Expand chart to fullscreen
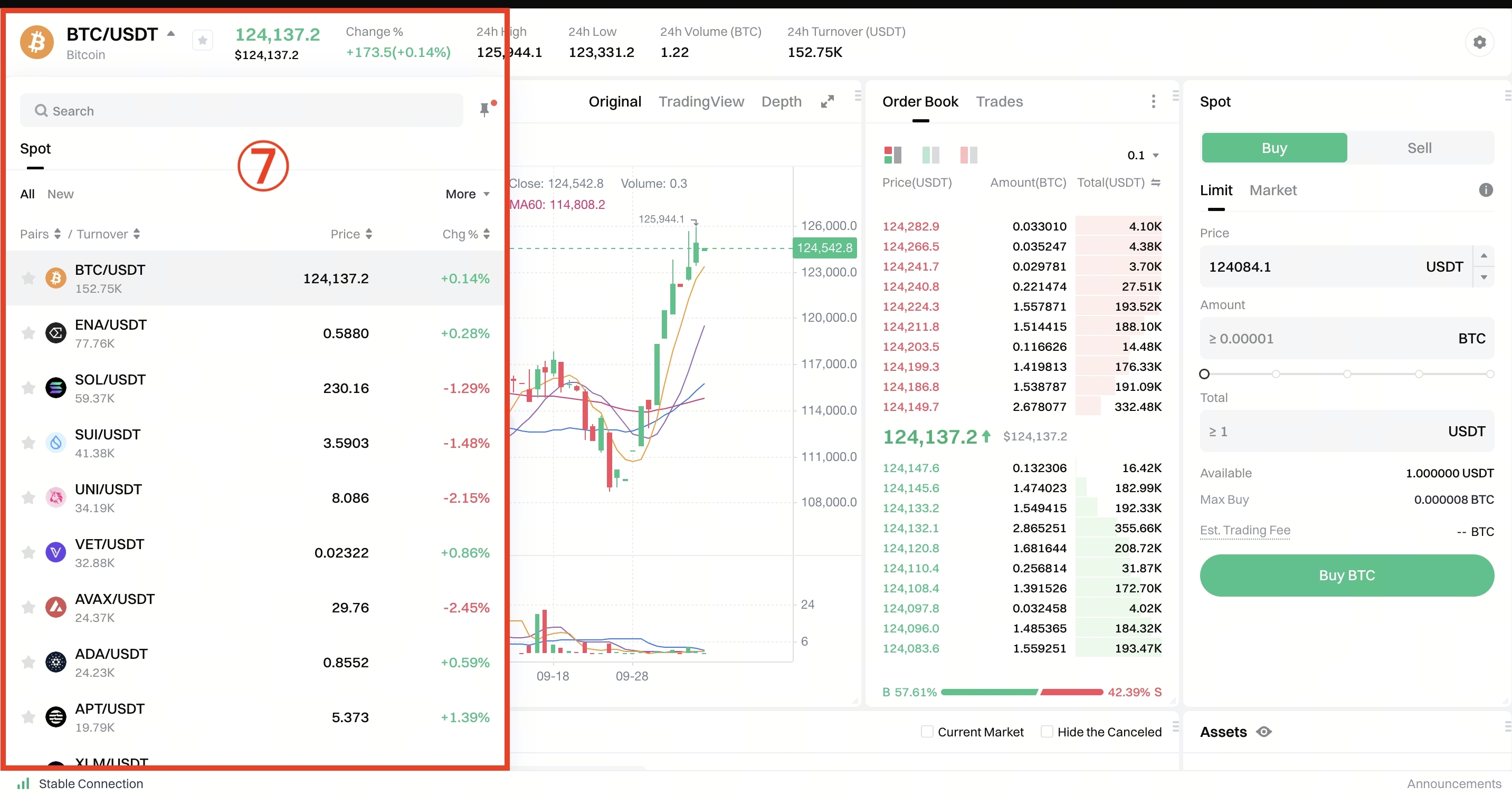This screenshot has width=1512, height=796. [x=827, y=102]
